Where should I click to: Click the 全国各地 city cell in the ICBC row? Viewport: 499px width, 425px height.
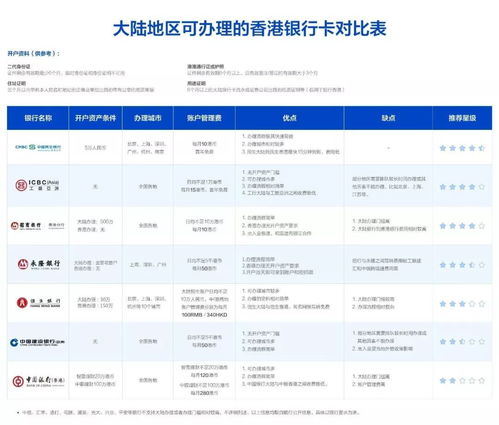[x=148, y=186]
